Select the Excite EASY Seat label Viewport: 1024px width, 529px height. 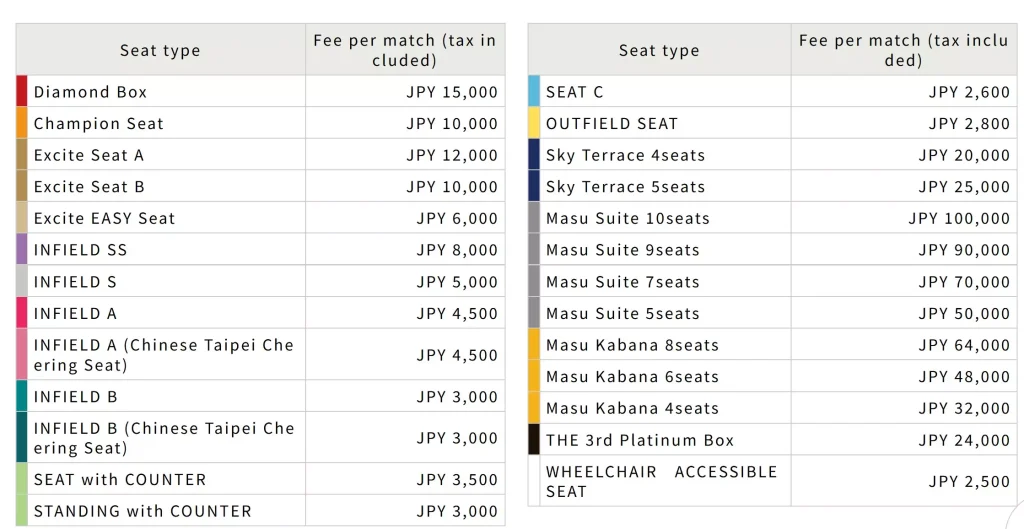click(x=104, y=218)
